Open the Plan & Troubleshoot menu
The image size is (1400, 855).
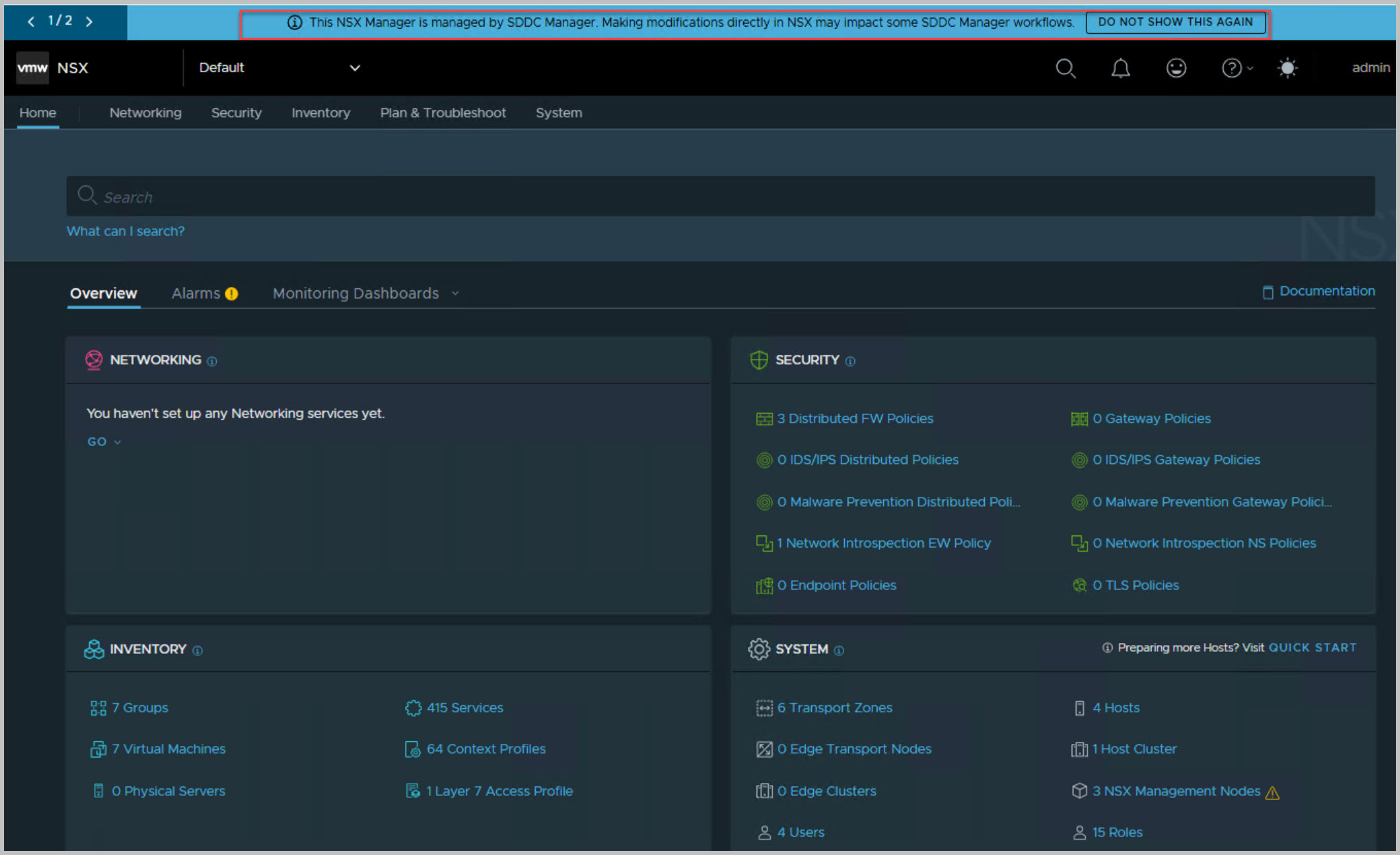[x=443, y=113]
